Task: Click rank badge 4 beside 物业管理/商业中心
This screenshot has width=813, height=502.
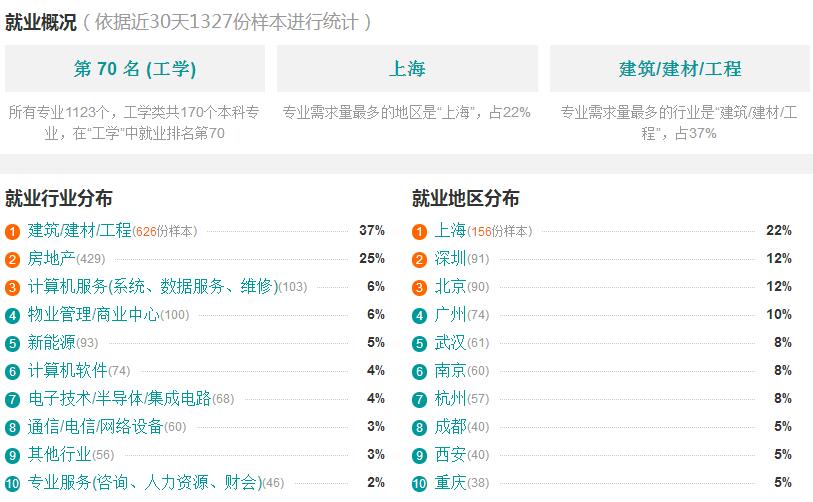Action: coord(12,316)
